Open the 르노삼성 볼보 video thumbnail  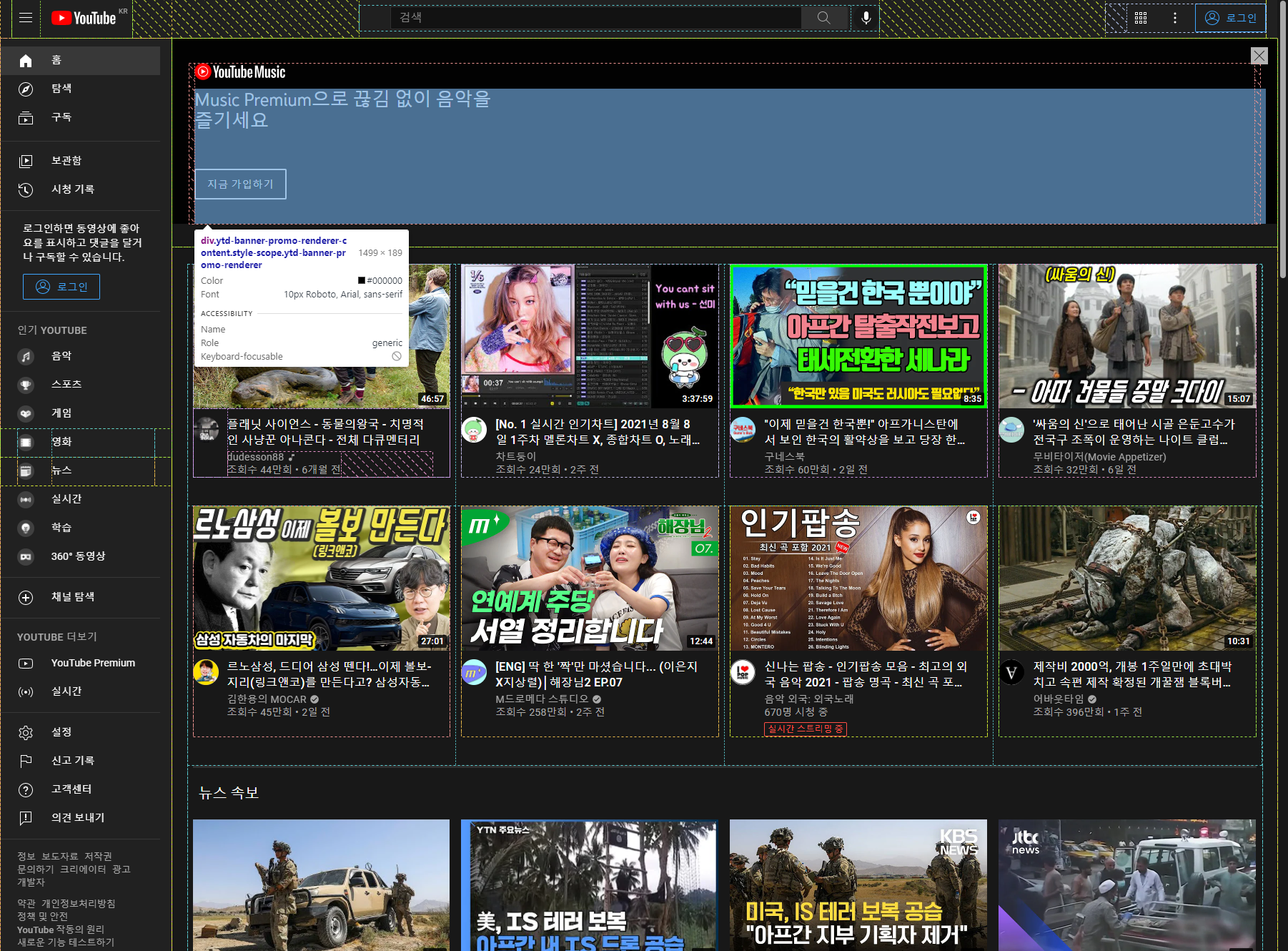click(x=322, y=578)
